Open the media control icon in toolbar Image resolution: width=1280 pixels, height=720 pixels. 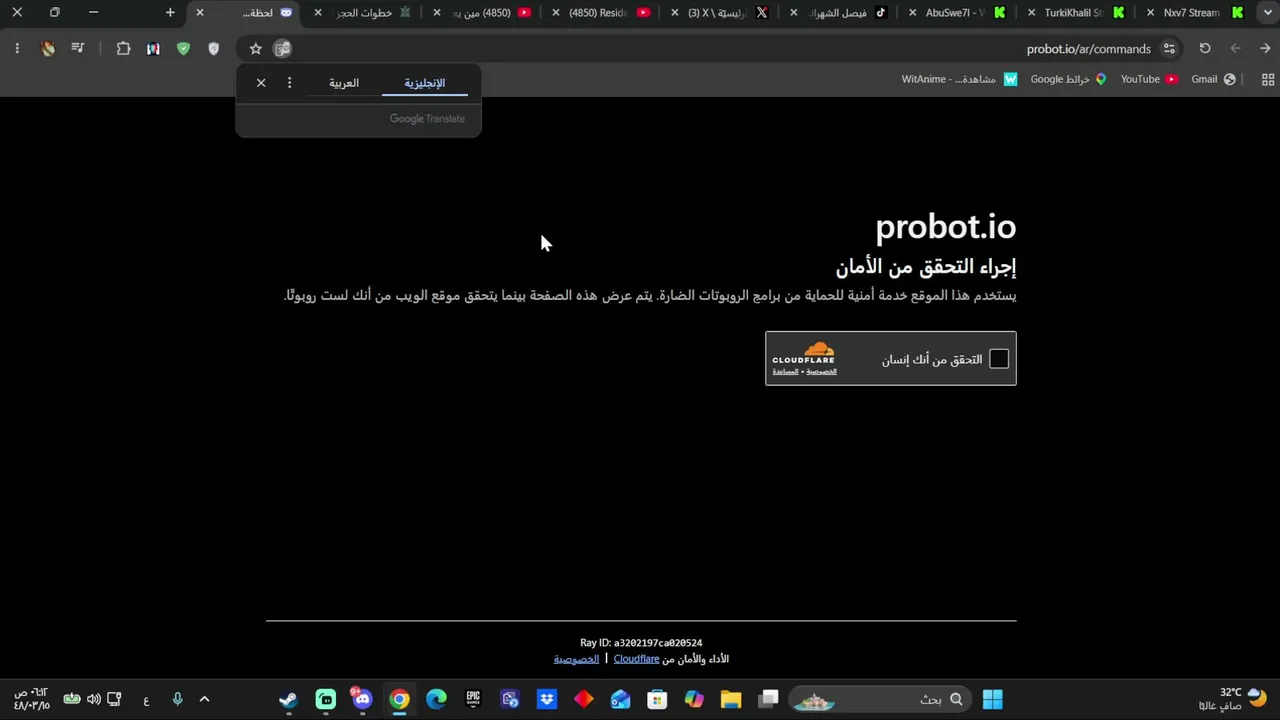coord(78,48)
